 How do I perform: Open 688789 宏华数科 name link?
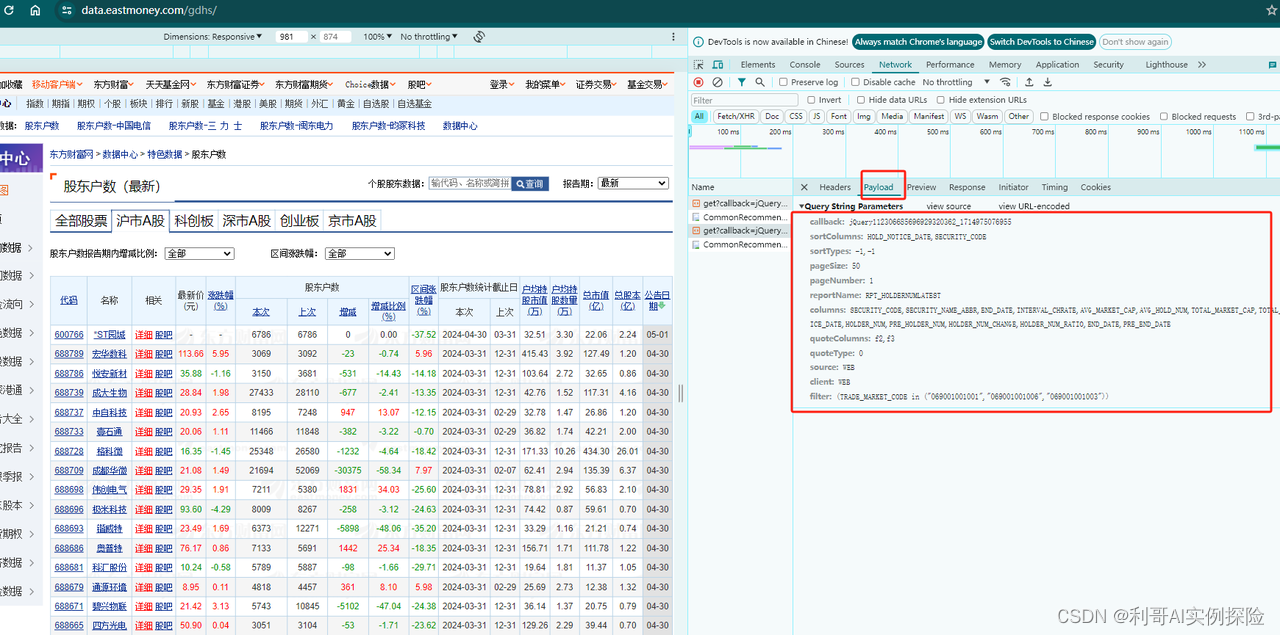[109, 354]
